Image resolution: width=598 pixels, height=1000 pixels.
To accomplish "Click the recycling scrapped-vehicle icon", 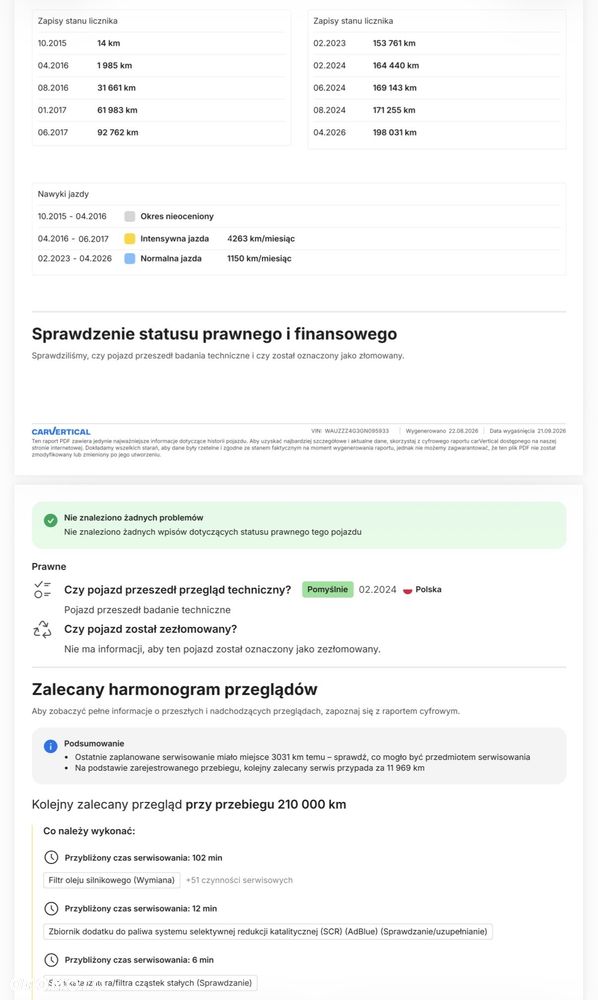I will pyautogui.click(x=42, y=629).
